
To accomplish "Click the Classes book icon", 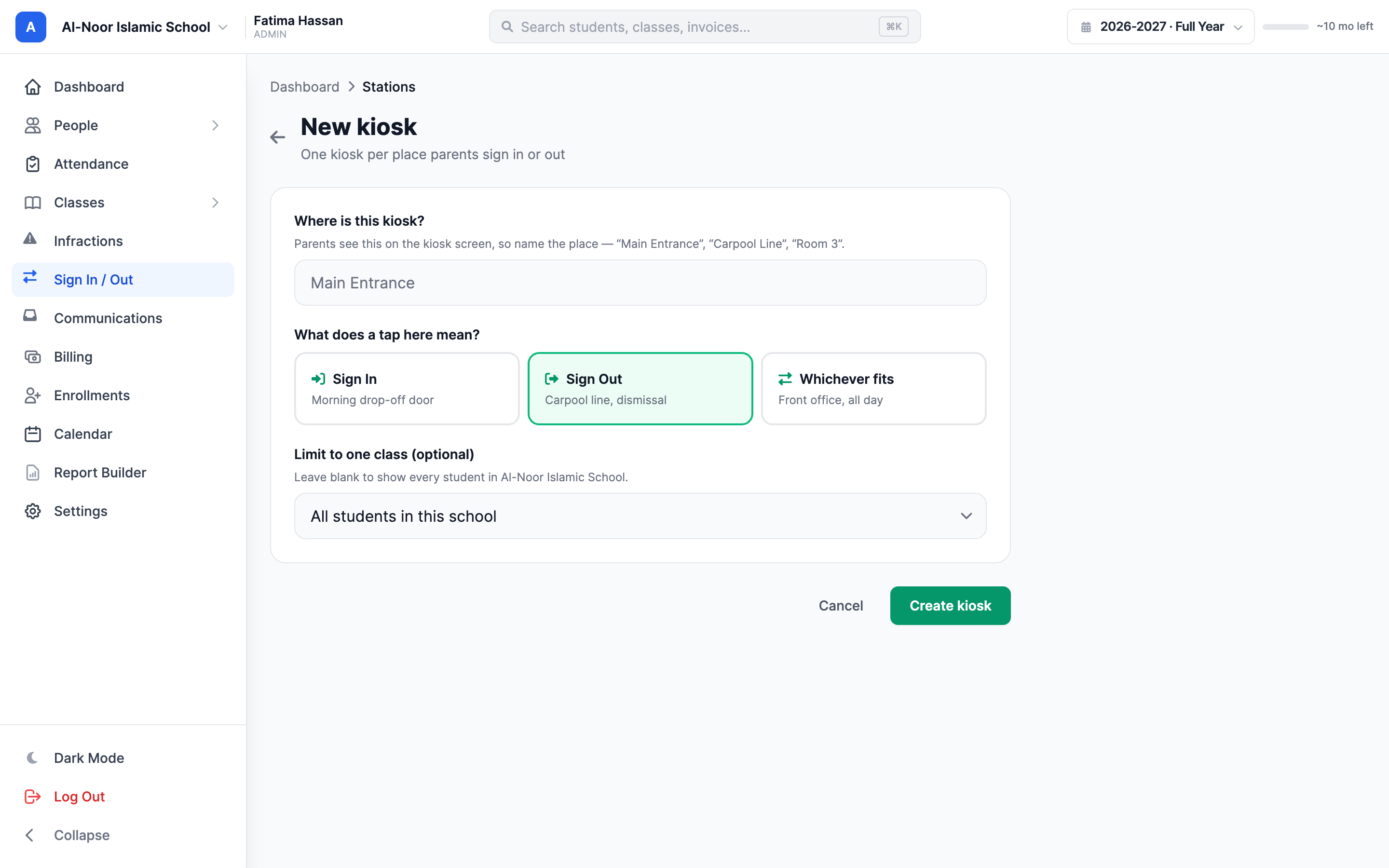I will click(33, 203).
